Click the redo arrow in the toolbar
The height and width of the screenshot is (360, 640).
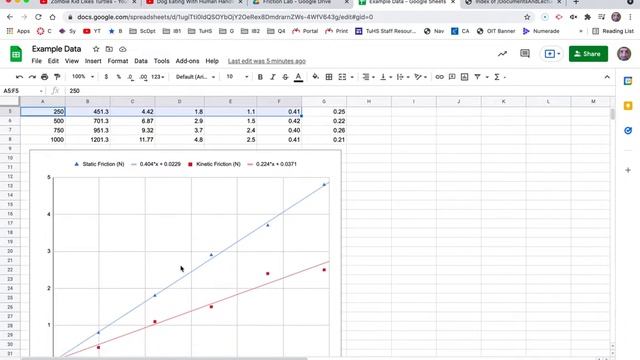coord(32,77)
